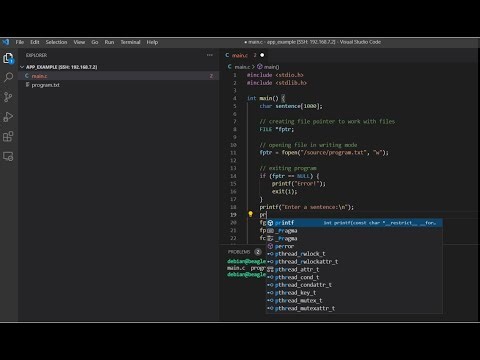This screenshot has width=480, height=360.
Task: Choose the second _Pragma suggestion
Action: 354,238
